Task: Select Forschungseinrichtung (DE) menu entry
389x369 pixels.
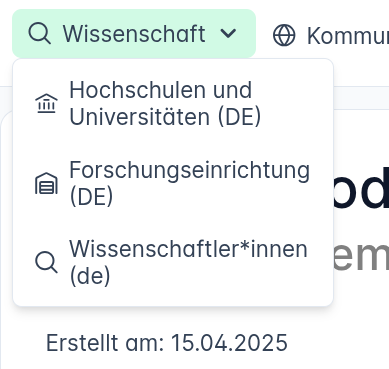Action: pos(173,183)
